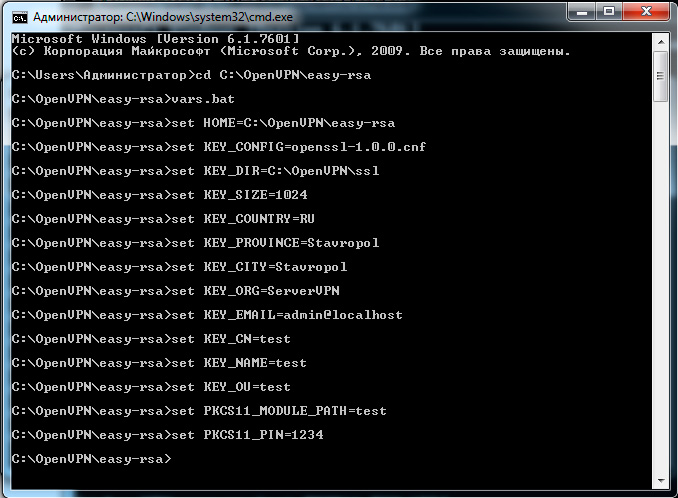Click the 'Microsoft Windows [Version 6.1.7601]' line
This screenshot has width=678, height=498.
point(155,39)
